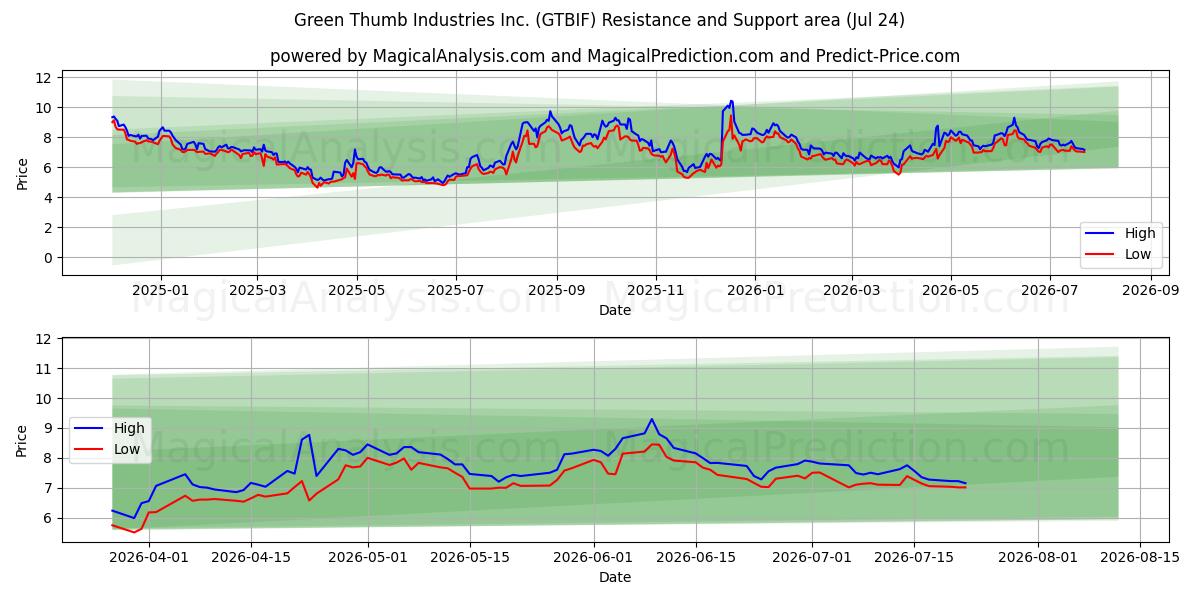Image resolution: width=1200 pixels, height=600 pixels.
Task: Click the '2026-05-01' tick label on bottom chart
Action: point(368,556)
